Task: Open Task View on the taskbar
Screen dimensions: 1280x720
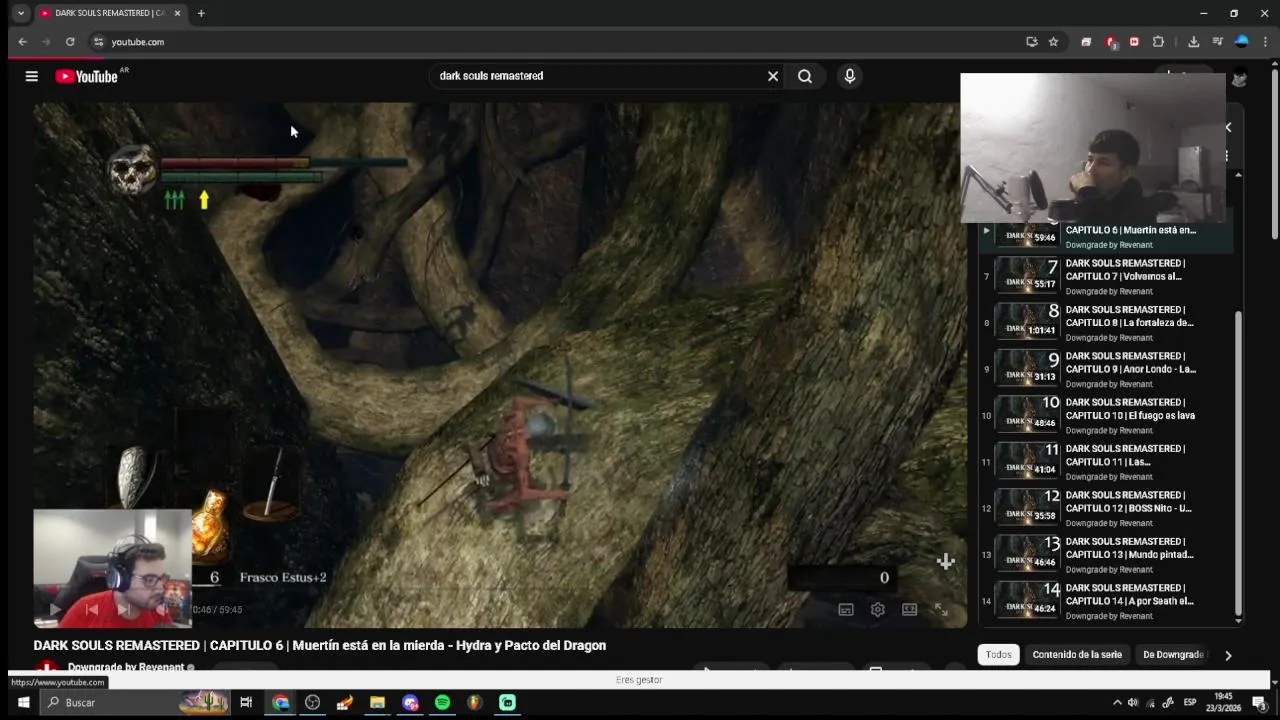Action: (246, 703)
